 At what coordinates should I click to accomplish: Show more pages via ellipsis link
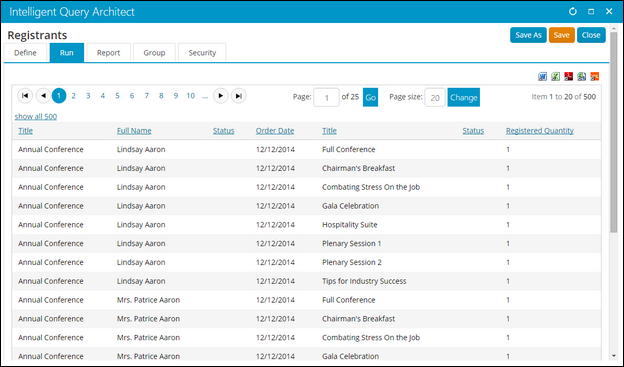205,96
